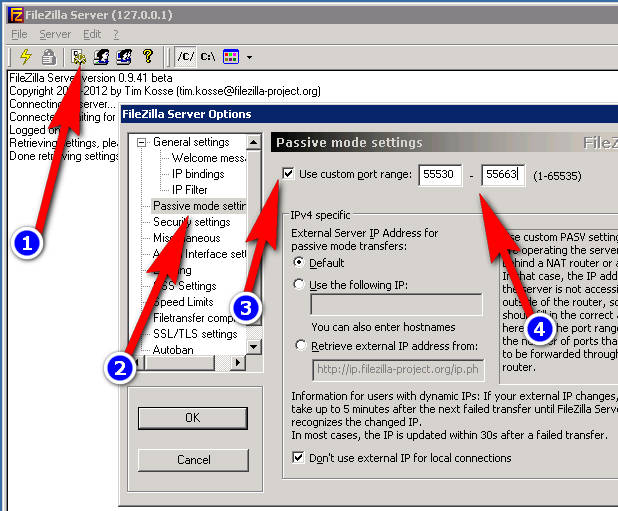Image resolution: width=618 pixels, height=511 pixels.
Task: Select the /C/ path display toggle
Action: 185,57
